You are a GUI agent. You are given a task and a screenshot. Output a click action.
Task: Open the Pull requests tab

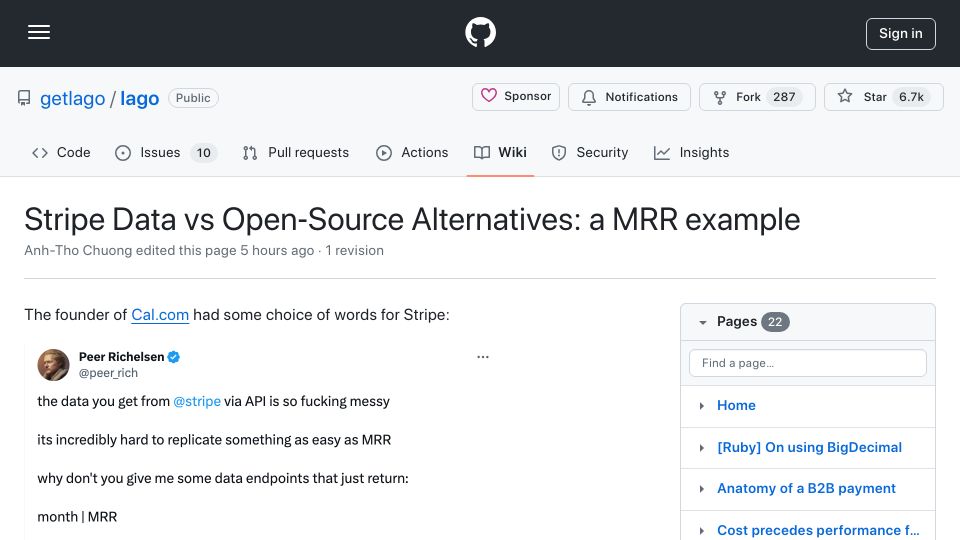296,152
